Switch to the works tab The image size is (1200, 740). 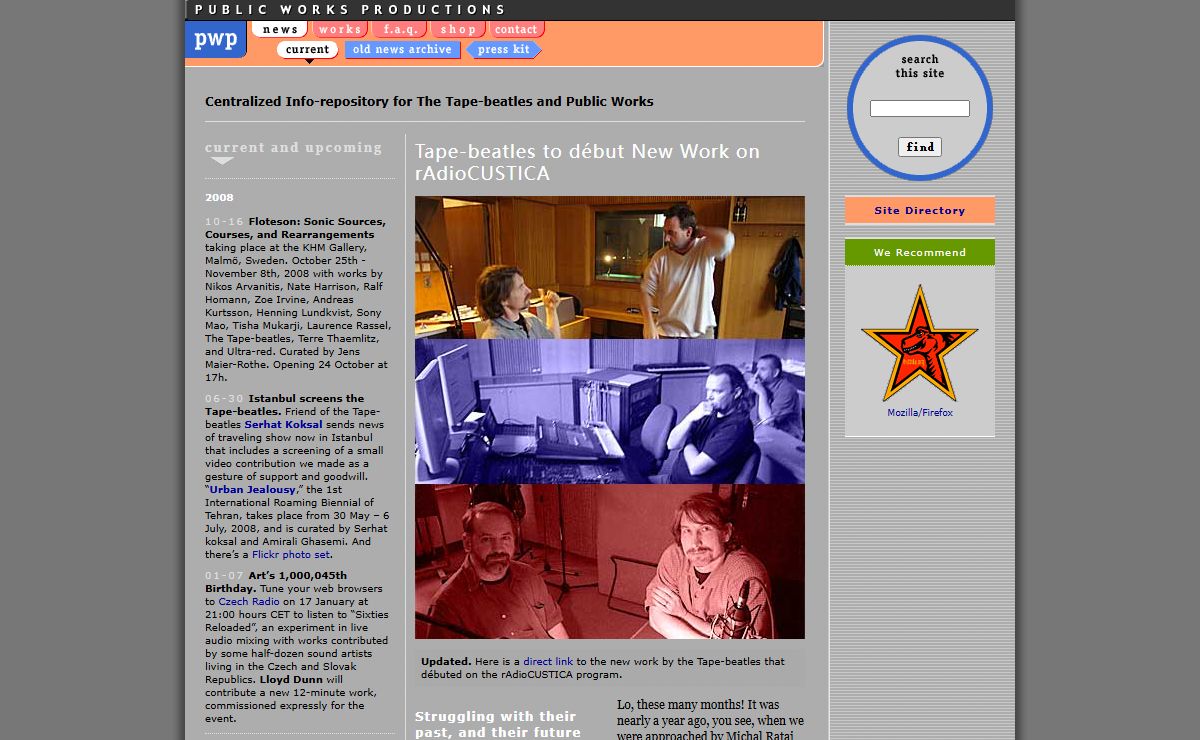[340, 29]
